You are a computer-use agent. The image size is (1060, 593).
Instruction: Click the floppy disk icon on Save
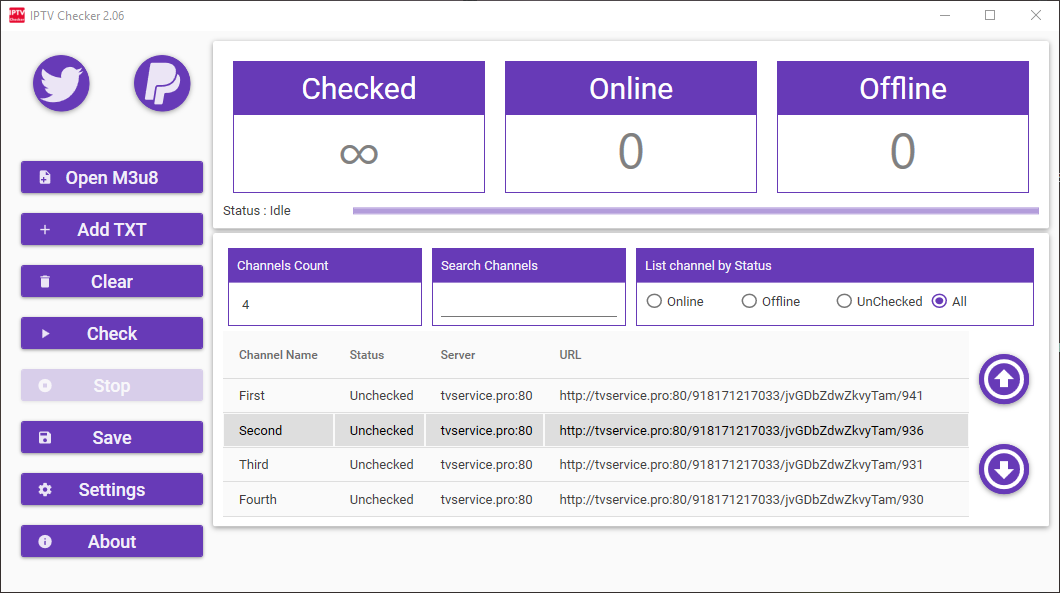coord(45,438)
